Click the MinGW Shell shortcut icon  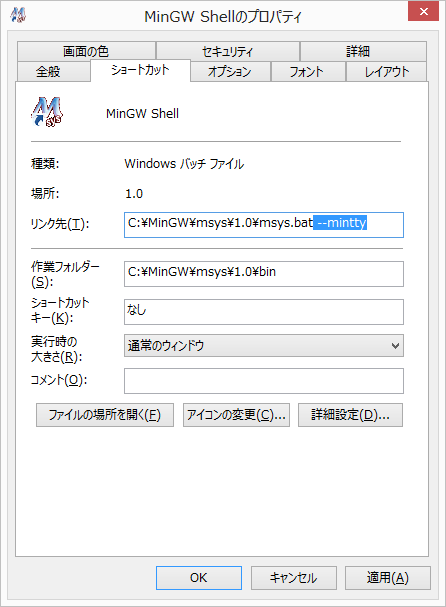point(47,112)
